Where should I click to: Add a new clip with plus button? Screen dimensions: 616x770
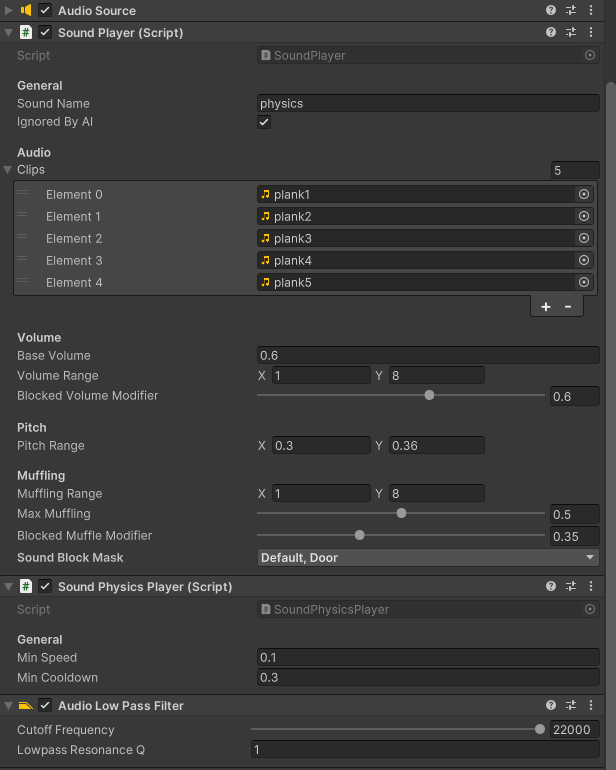(x=546, y=307)
